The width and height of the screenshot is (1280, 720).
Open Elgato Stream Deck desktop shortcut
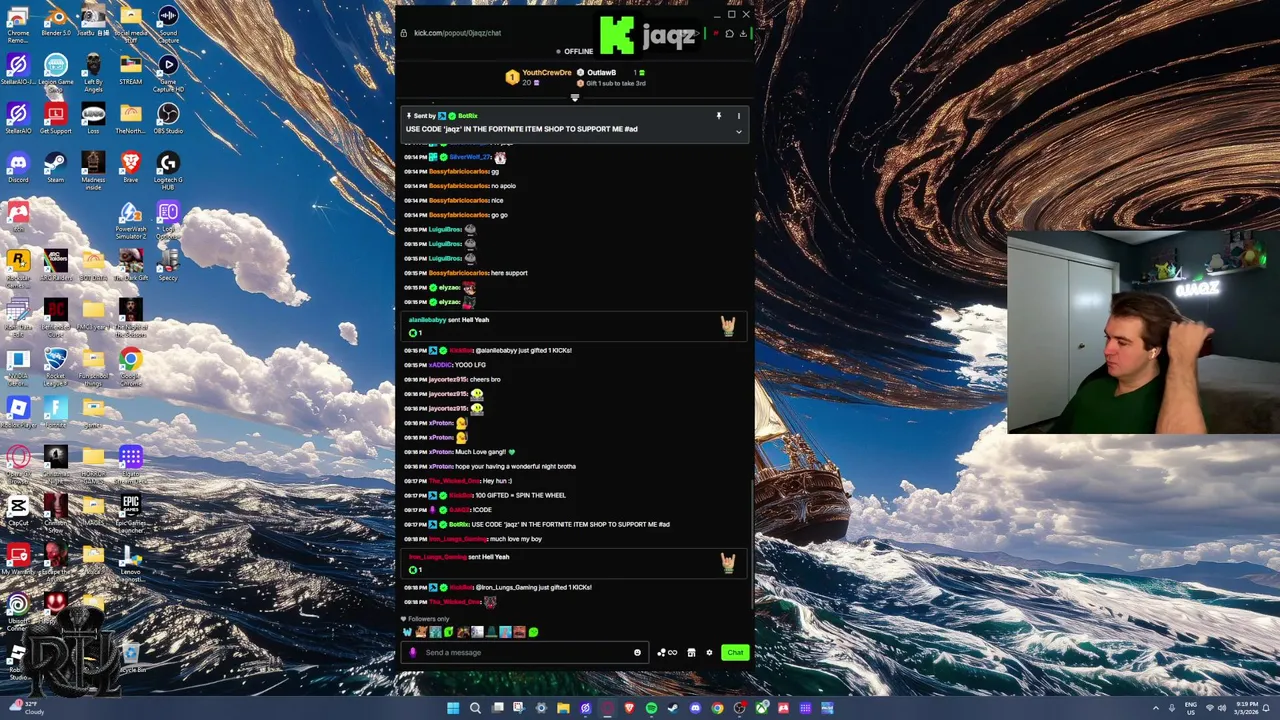(x=130, y=464)
